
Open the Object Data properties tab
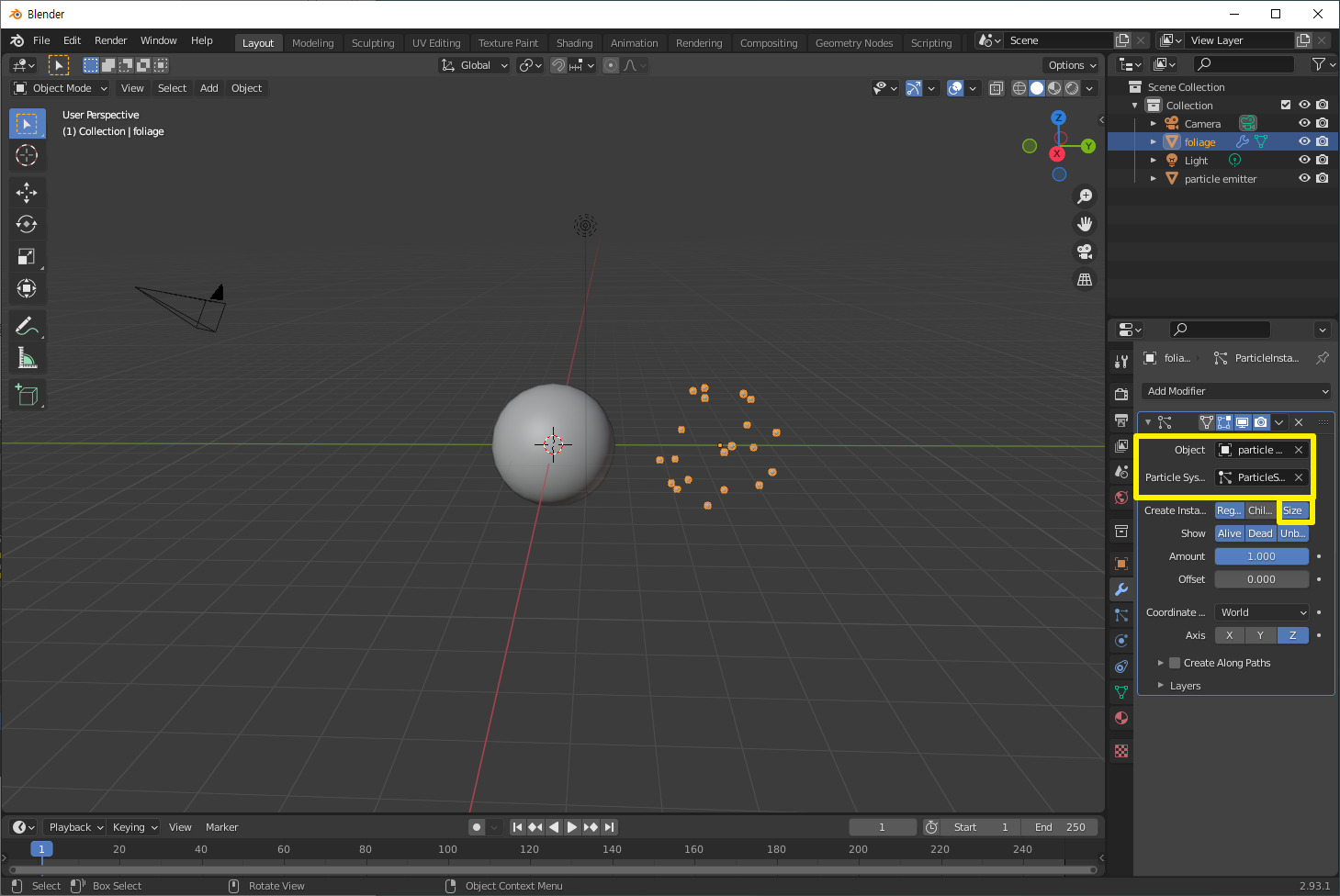point(1121,692)
